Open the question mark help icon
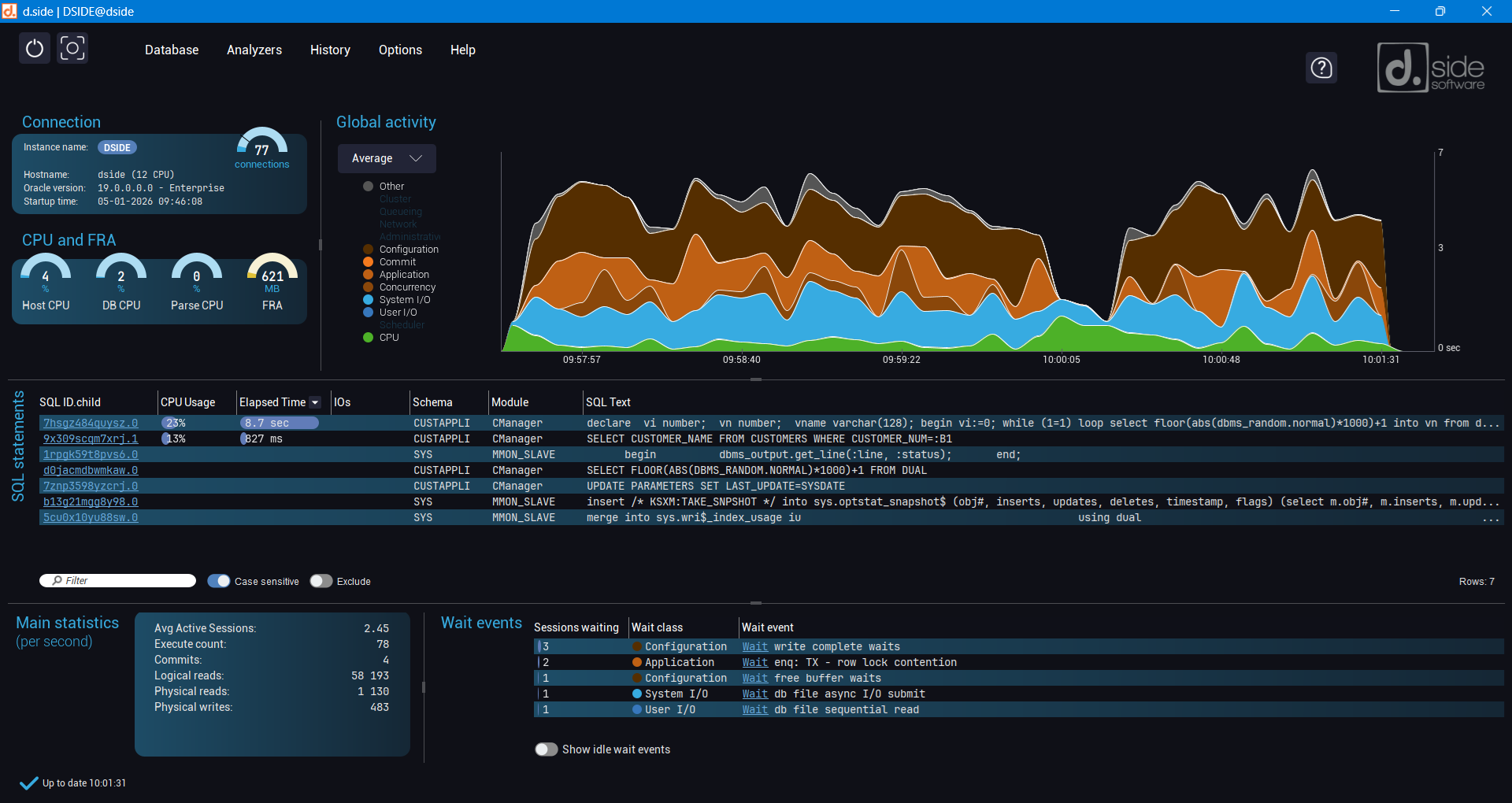This screenshot has width=1512, height=803. (1321, 68)
